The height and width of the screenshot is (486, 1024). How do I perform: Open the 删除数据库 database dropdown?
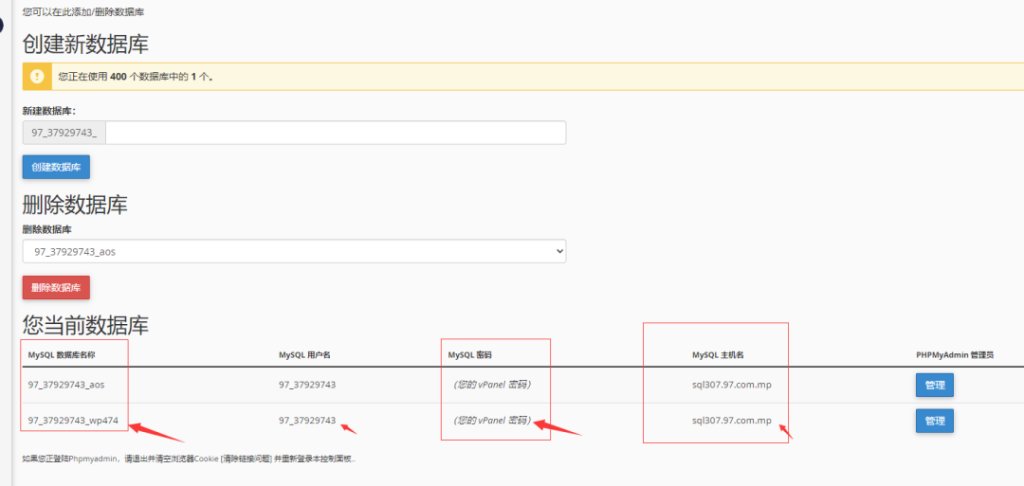(x=294, y=251)
